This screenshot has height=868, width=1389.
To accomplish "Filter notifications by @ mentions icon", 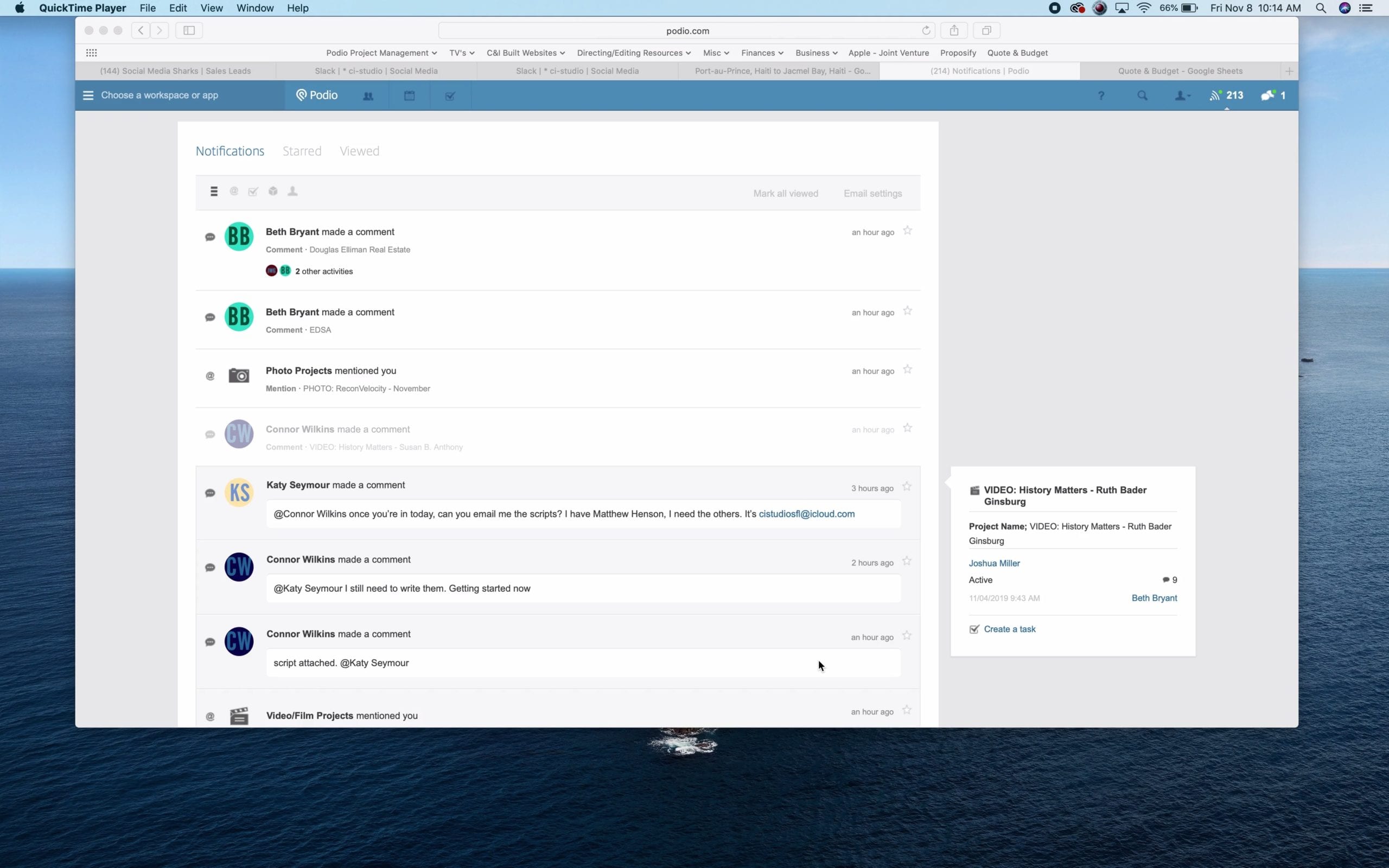I will click(x=234, y=191).
